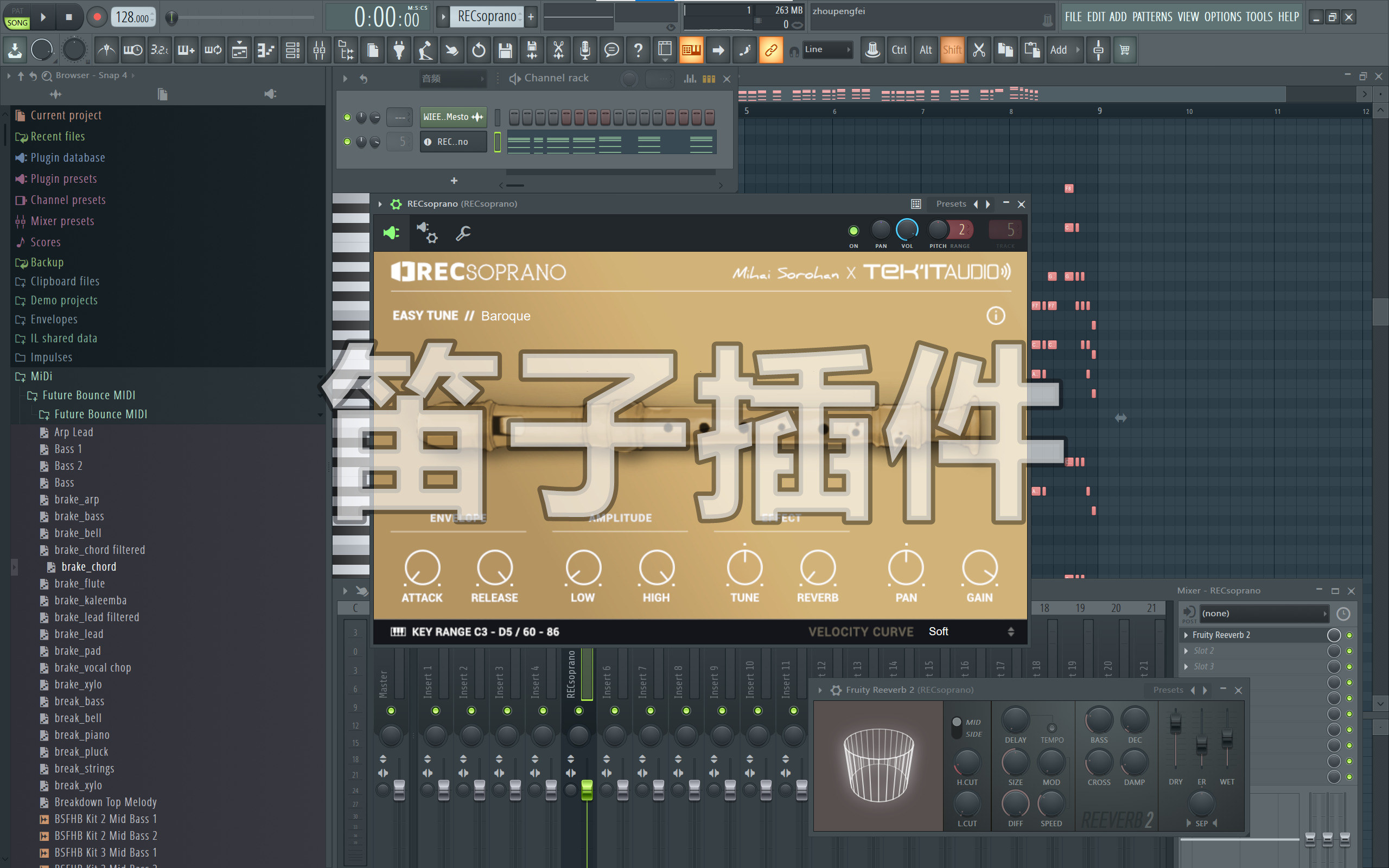Click the REVERB knob in RECsoprano

tap(817, 568)
